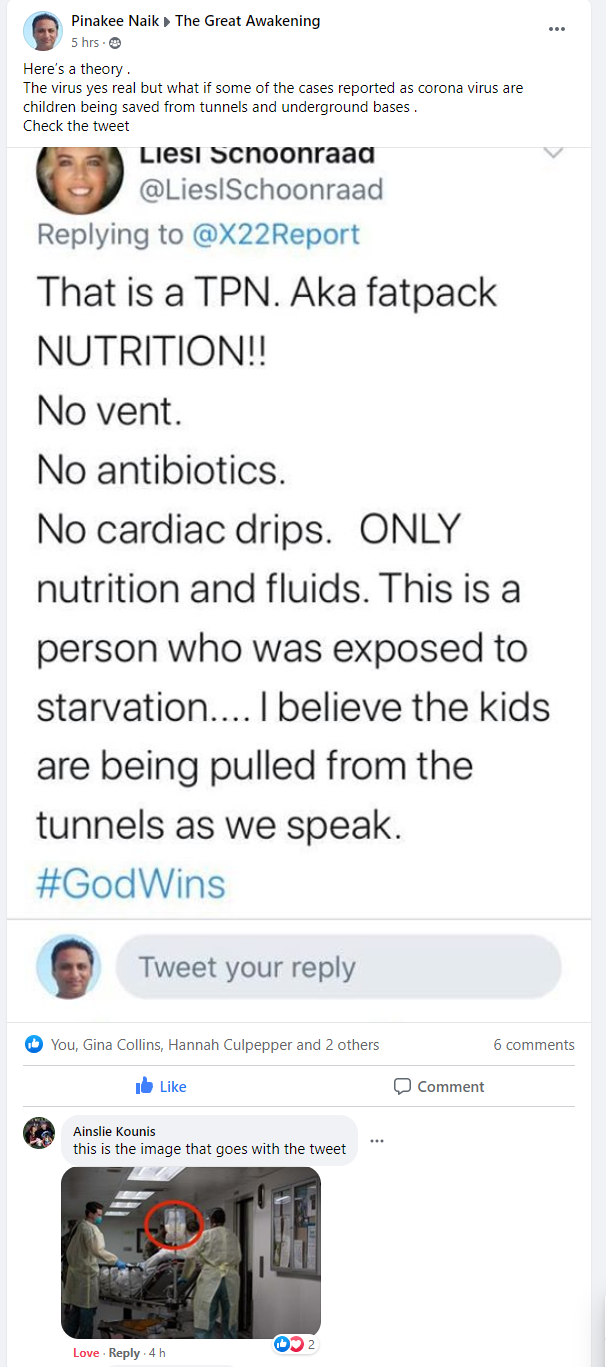Expand the chevron on the tweet screenshot
606x1367 pixels.
pyautogui.click(x=552, y=152)
